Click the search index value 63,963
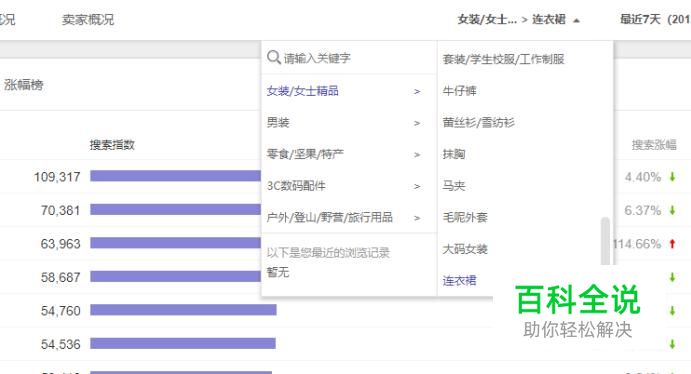 pyautogui.click(x=60, y=244)
